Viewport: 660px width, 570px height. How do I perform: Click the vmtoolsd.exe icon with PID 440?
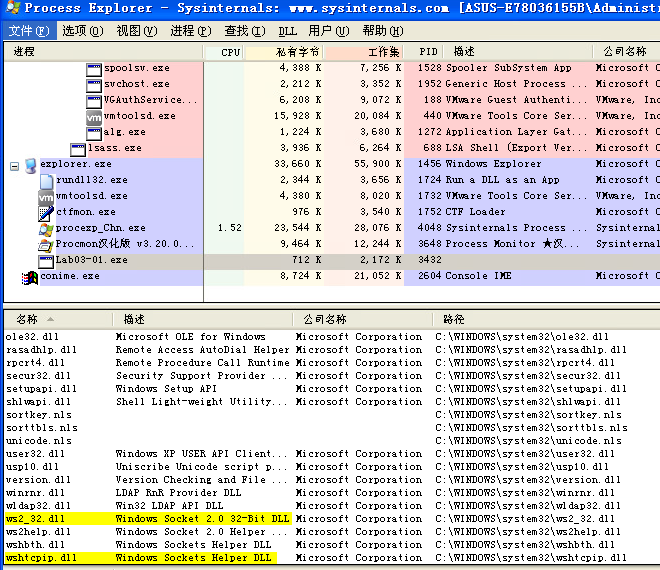(94, 117)
